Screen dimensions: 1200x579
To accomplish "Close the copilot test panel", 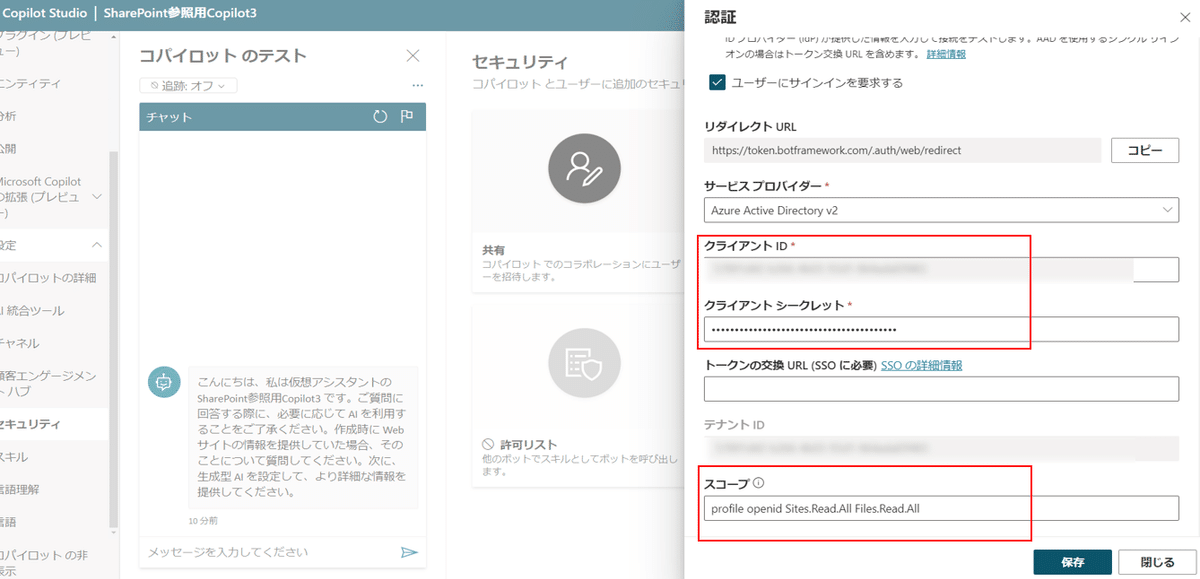I will pyautogui.click(x=413, y=56).
